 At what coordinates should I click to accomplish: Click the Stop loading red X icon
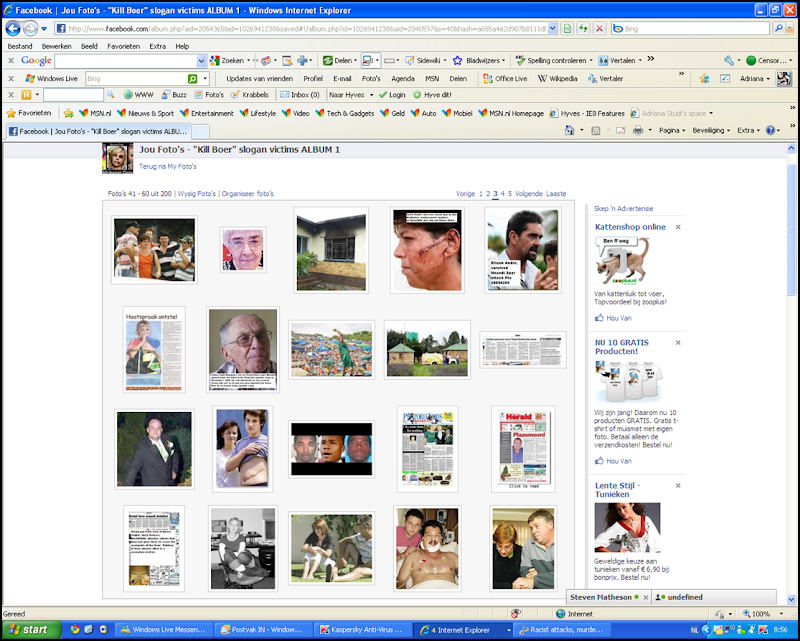(x=599, y=29)
